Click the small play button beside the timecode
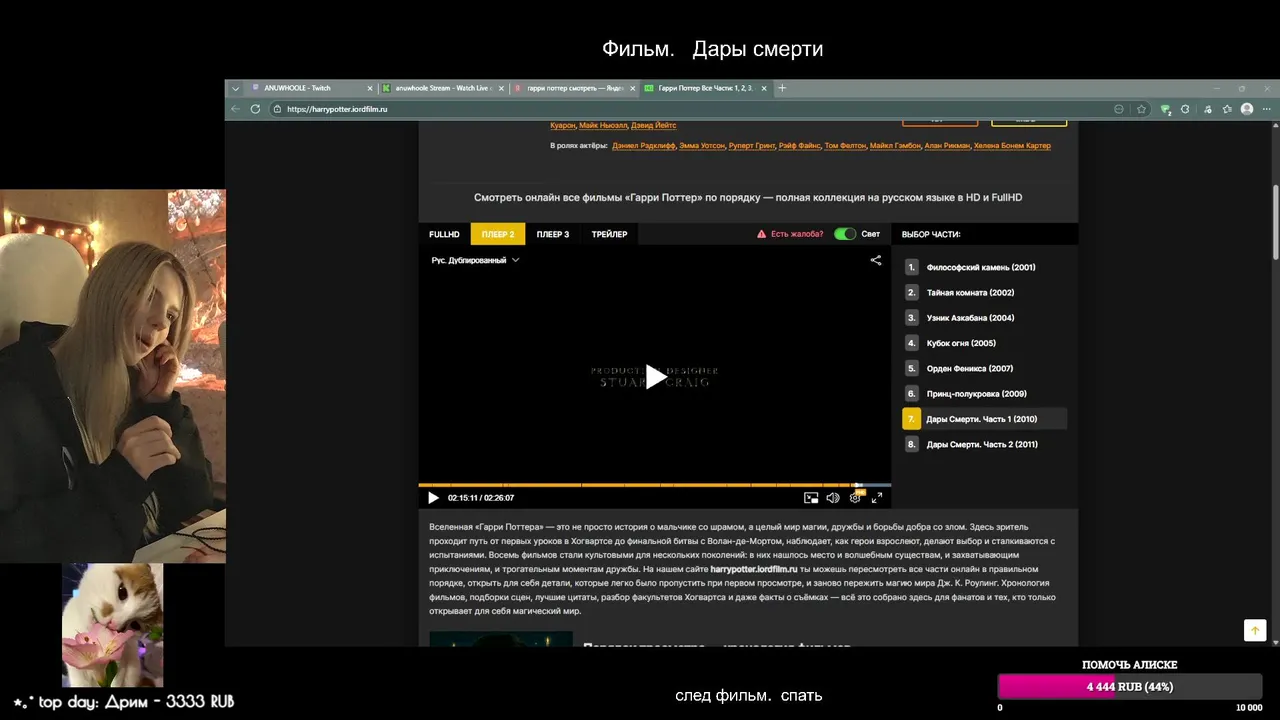1280x720 pixels. [x=433, y=498]
